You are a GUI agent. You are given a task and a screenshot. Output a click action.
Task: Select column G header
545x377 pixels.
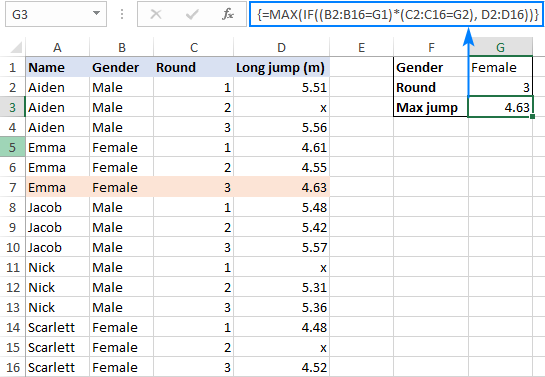(500, 47)
